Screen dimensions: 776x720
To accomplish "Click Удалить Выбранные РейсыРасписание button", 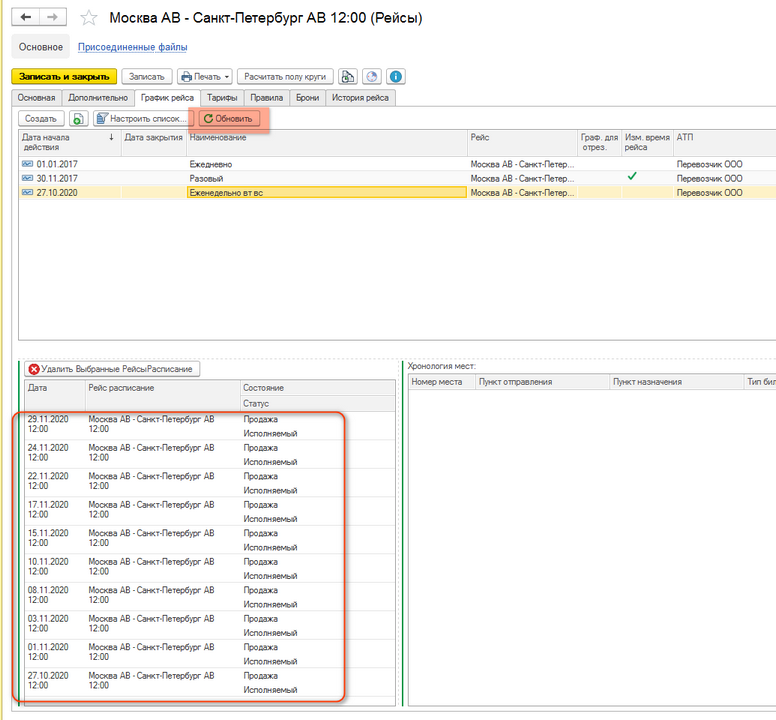I will [112, 369].
